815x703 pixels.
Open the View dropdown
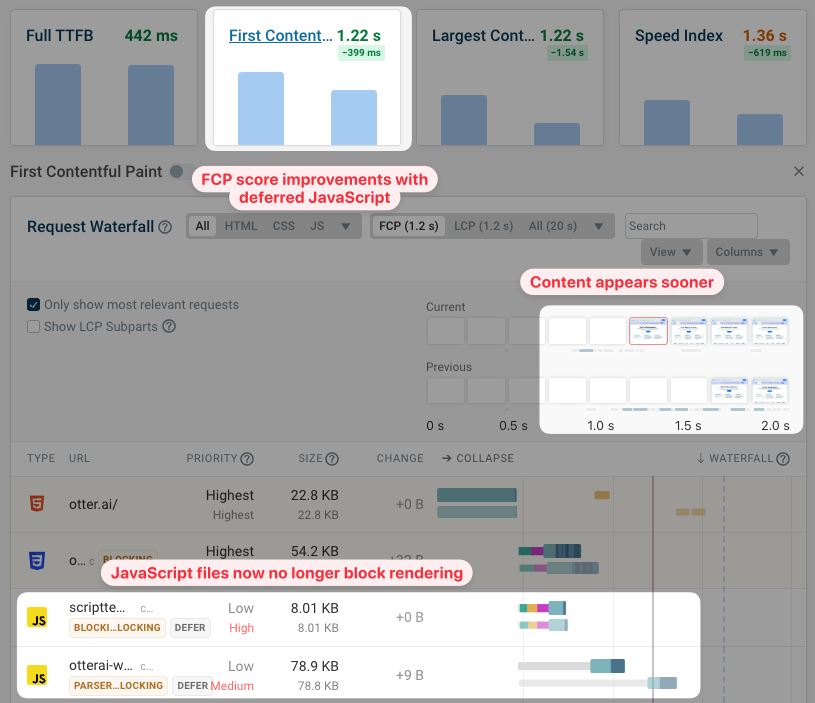[672, 252]
